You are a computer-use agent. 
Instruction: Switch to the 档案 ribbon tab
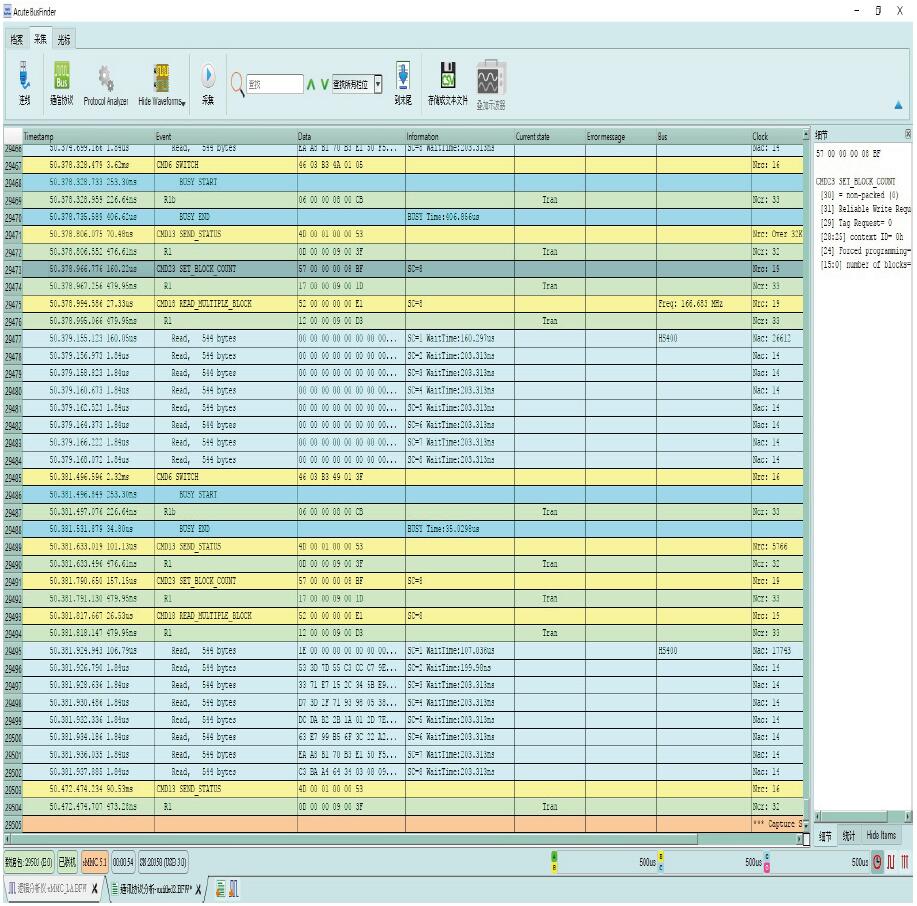pos(16,40)
